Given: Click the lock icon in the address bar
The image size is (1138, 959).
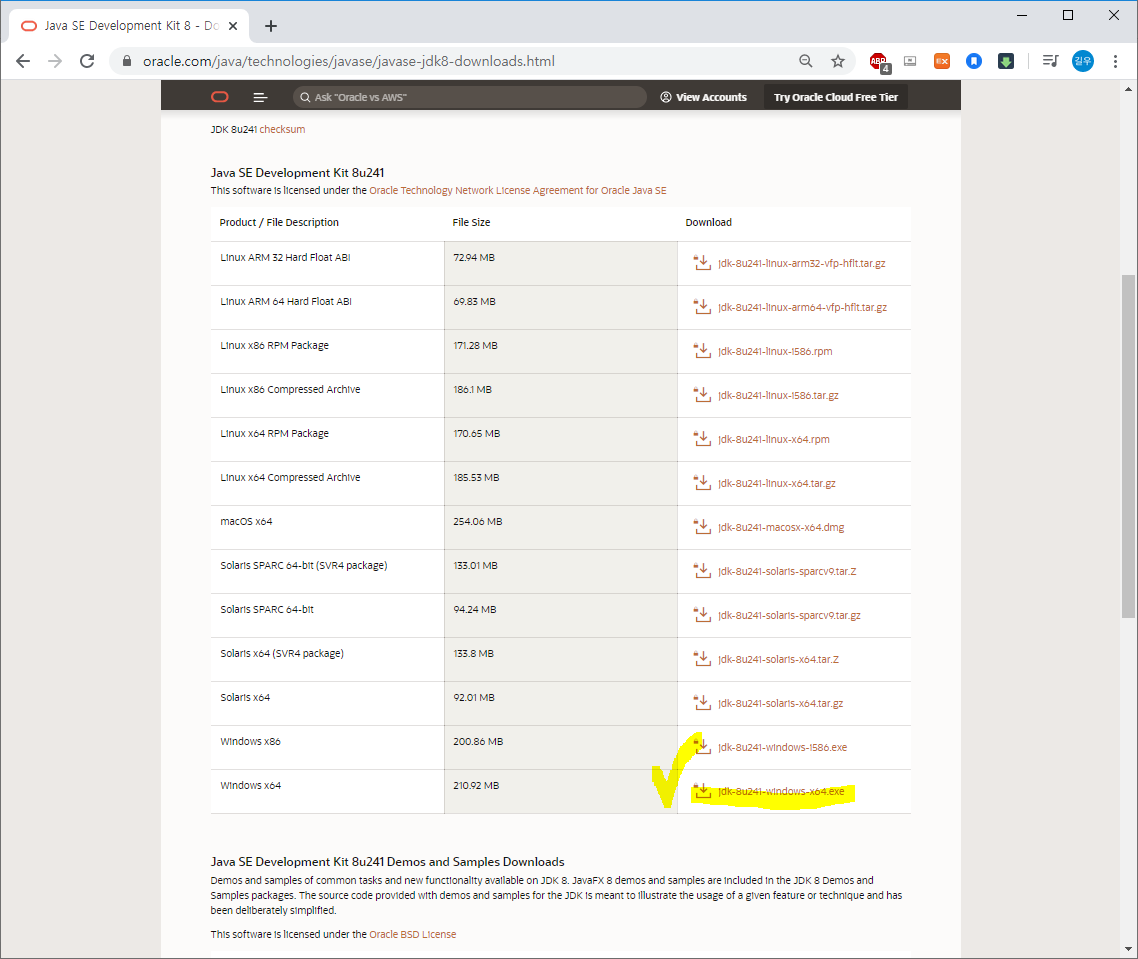Looking at the screenshot, I should [127, 61].
